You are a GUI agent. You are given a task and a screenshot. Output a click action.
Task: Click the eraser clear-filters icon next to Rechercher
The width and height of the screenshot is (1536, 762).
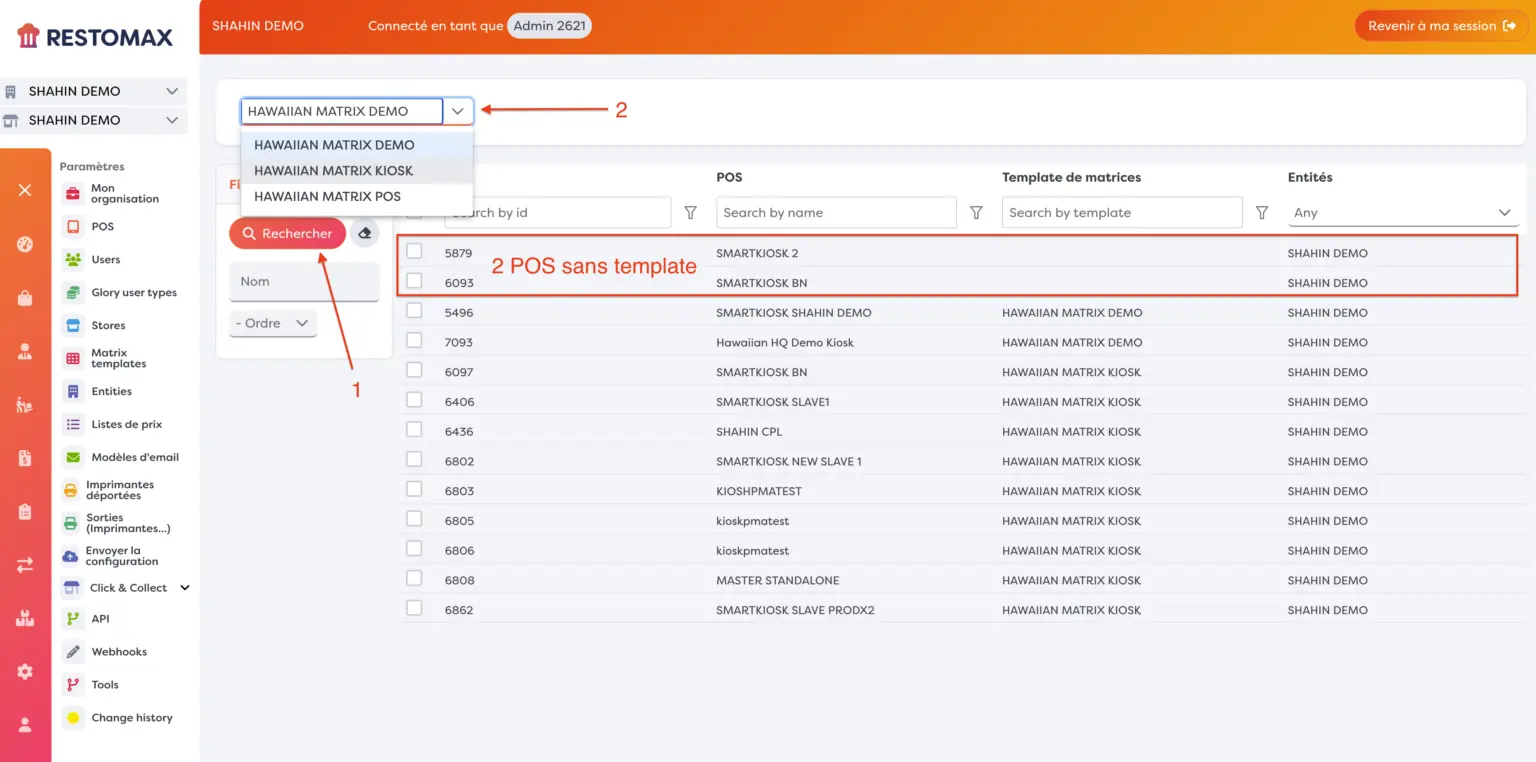tap(364, 233)
